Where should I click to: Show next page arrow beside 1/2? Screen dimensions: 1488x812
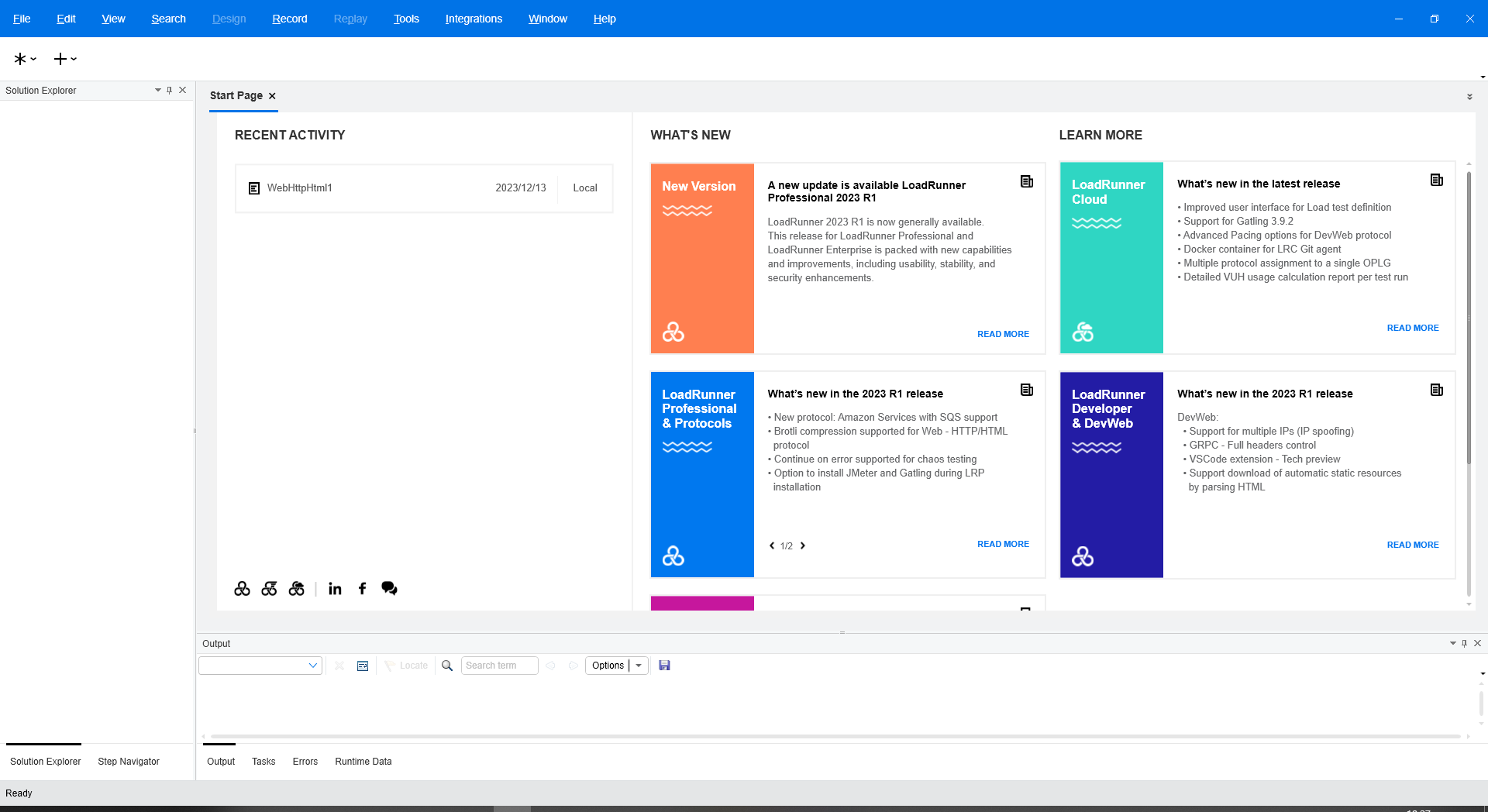(803, 545)
